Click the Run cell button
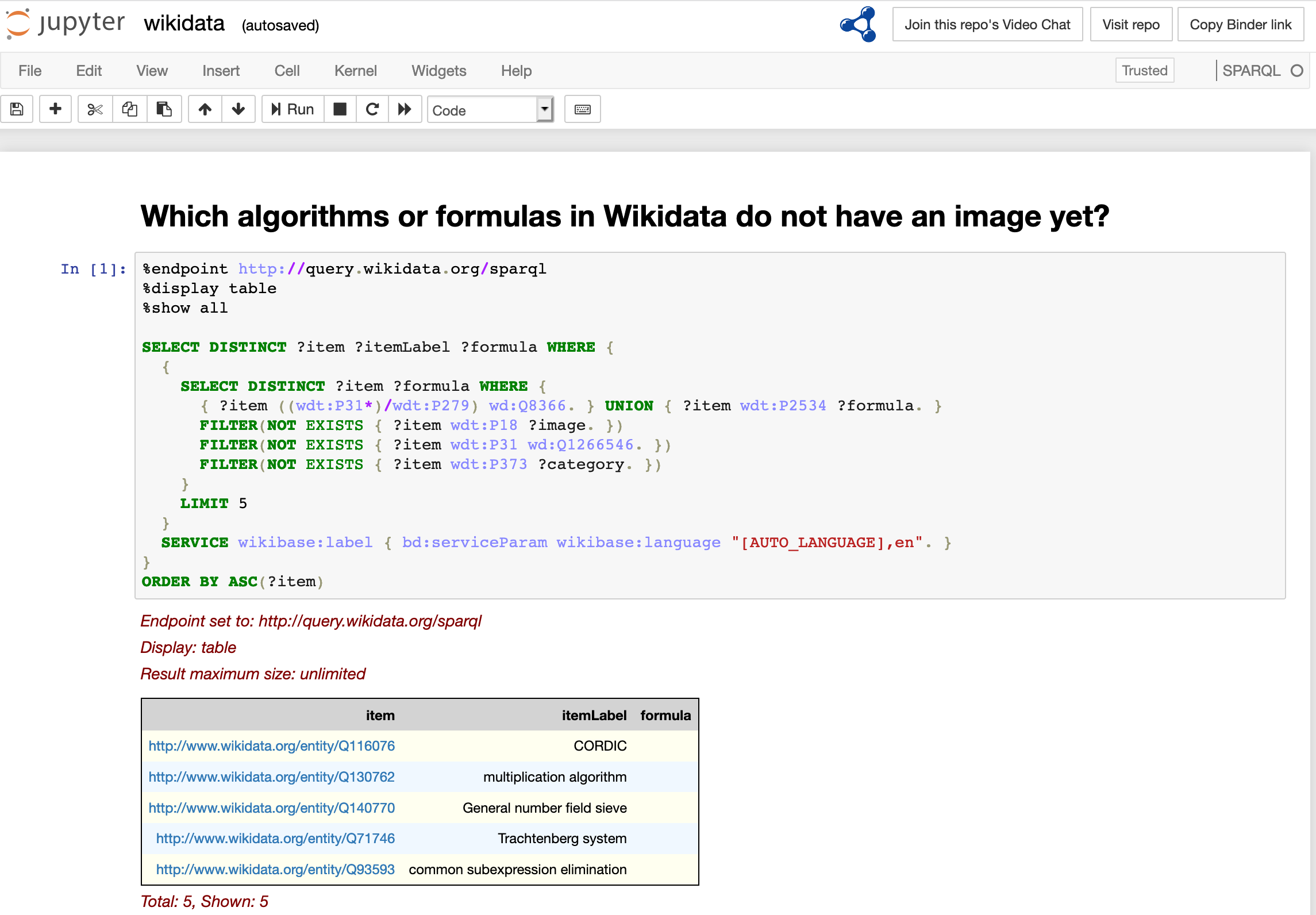Image resolution: width=1316 pixels, height=915 pixels. 293,109
